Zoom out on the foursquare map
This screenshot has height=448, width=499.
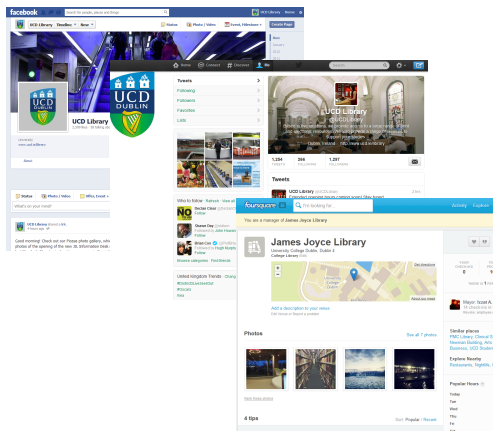(x=278, y=274)
